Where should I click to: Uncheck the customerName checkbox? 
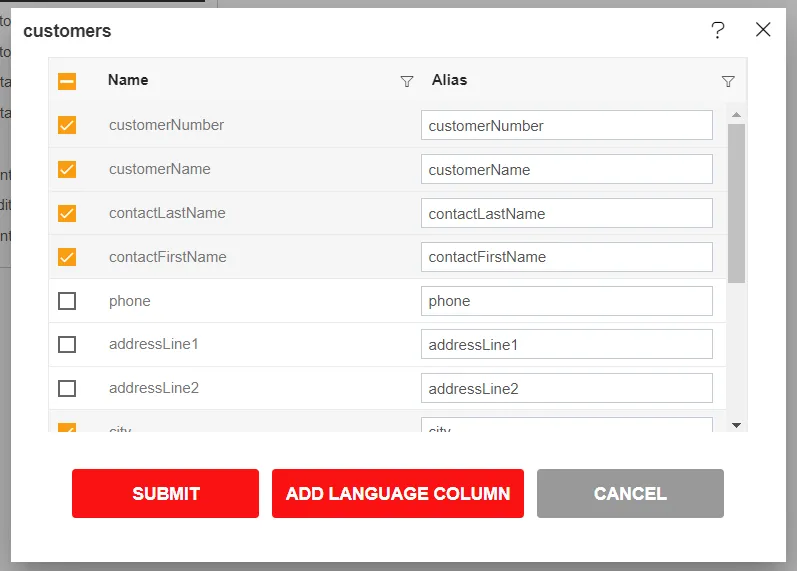click(x=67, y=169)
